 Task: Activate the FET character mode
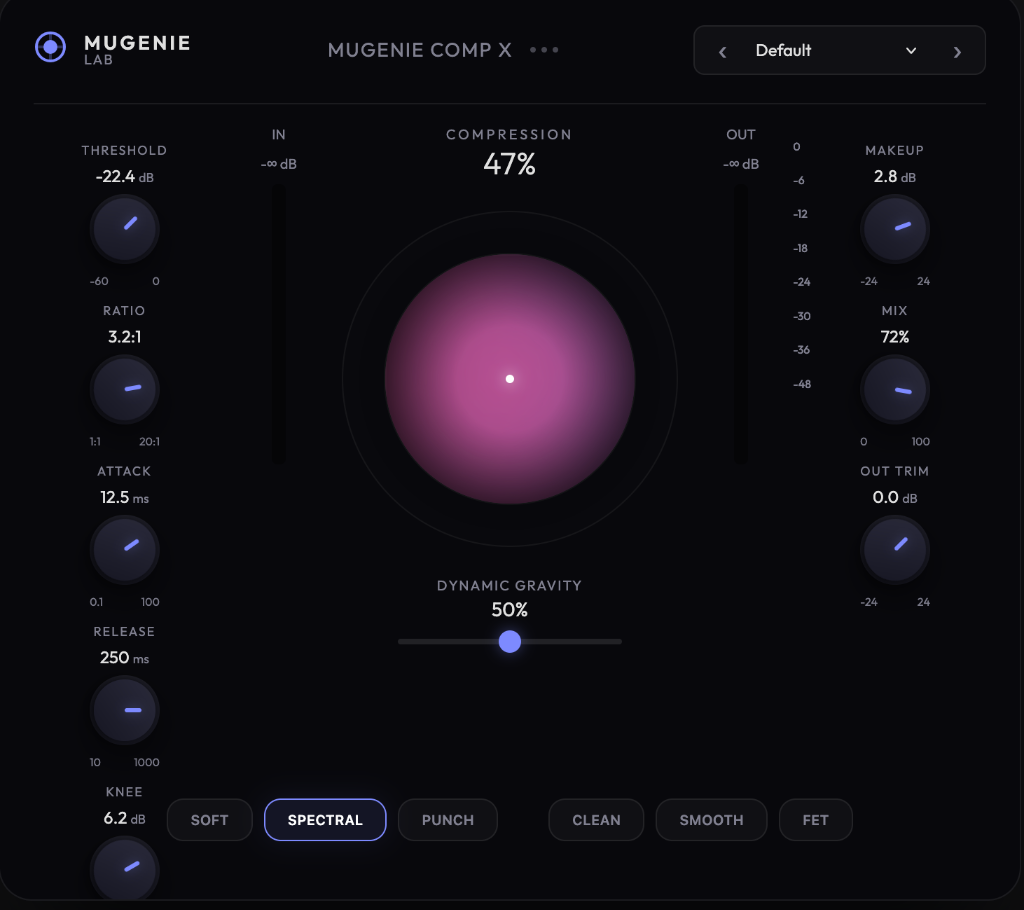(x=815, y=819)
